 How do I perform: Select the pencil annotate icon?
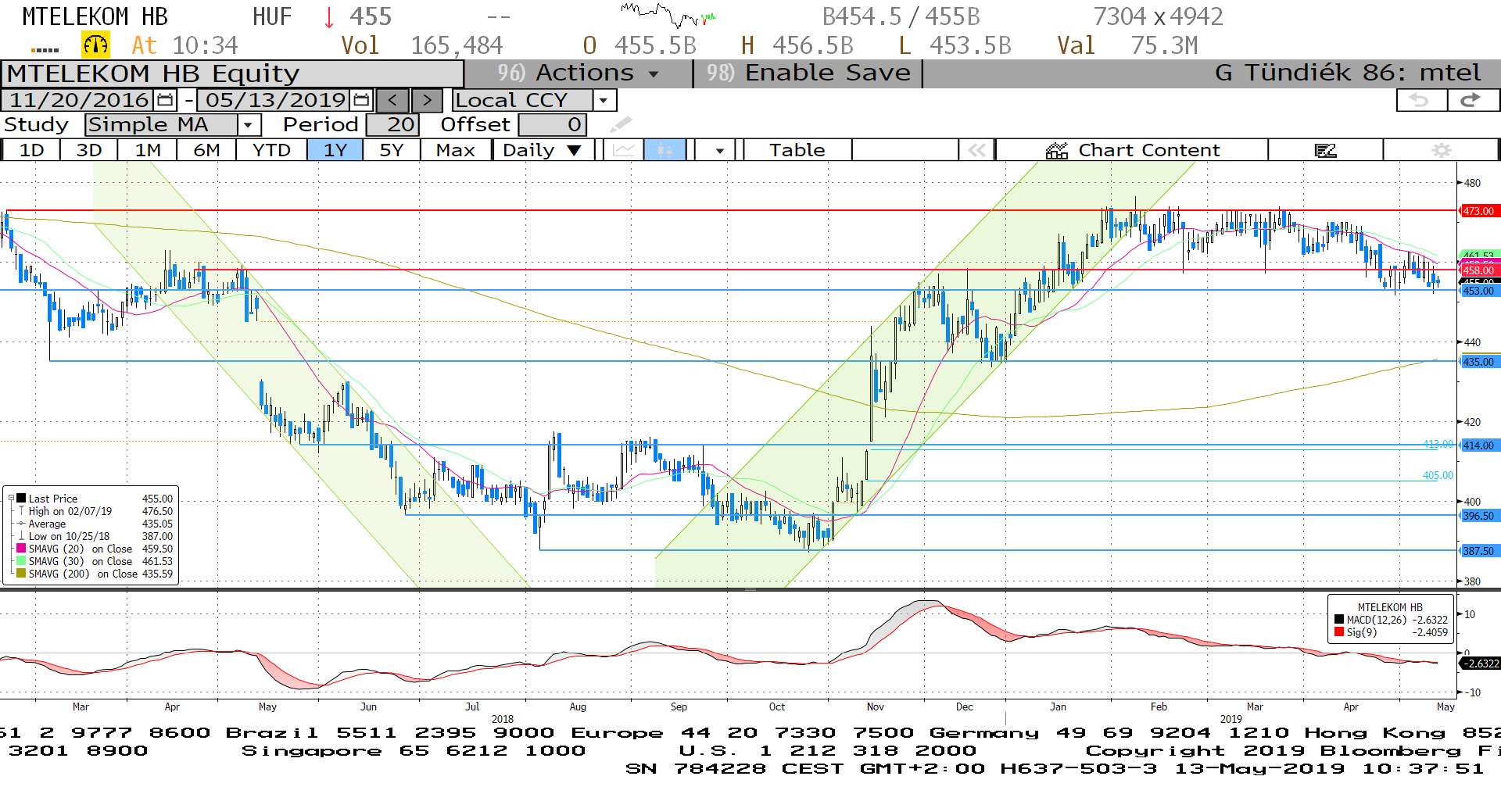(621, 124)
